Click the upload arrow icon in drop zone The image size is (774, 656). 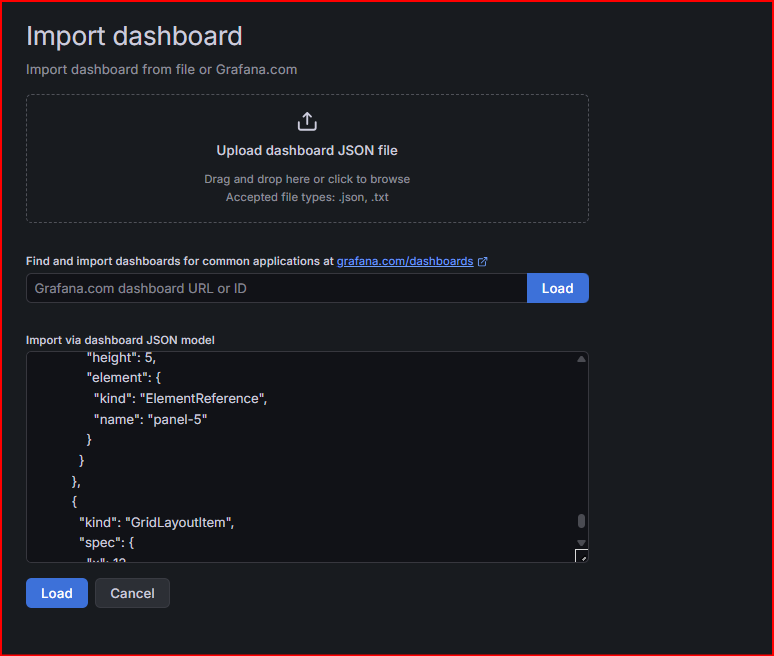(x=307, y=121)
